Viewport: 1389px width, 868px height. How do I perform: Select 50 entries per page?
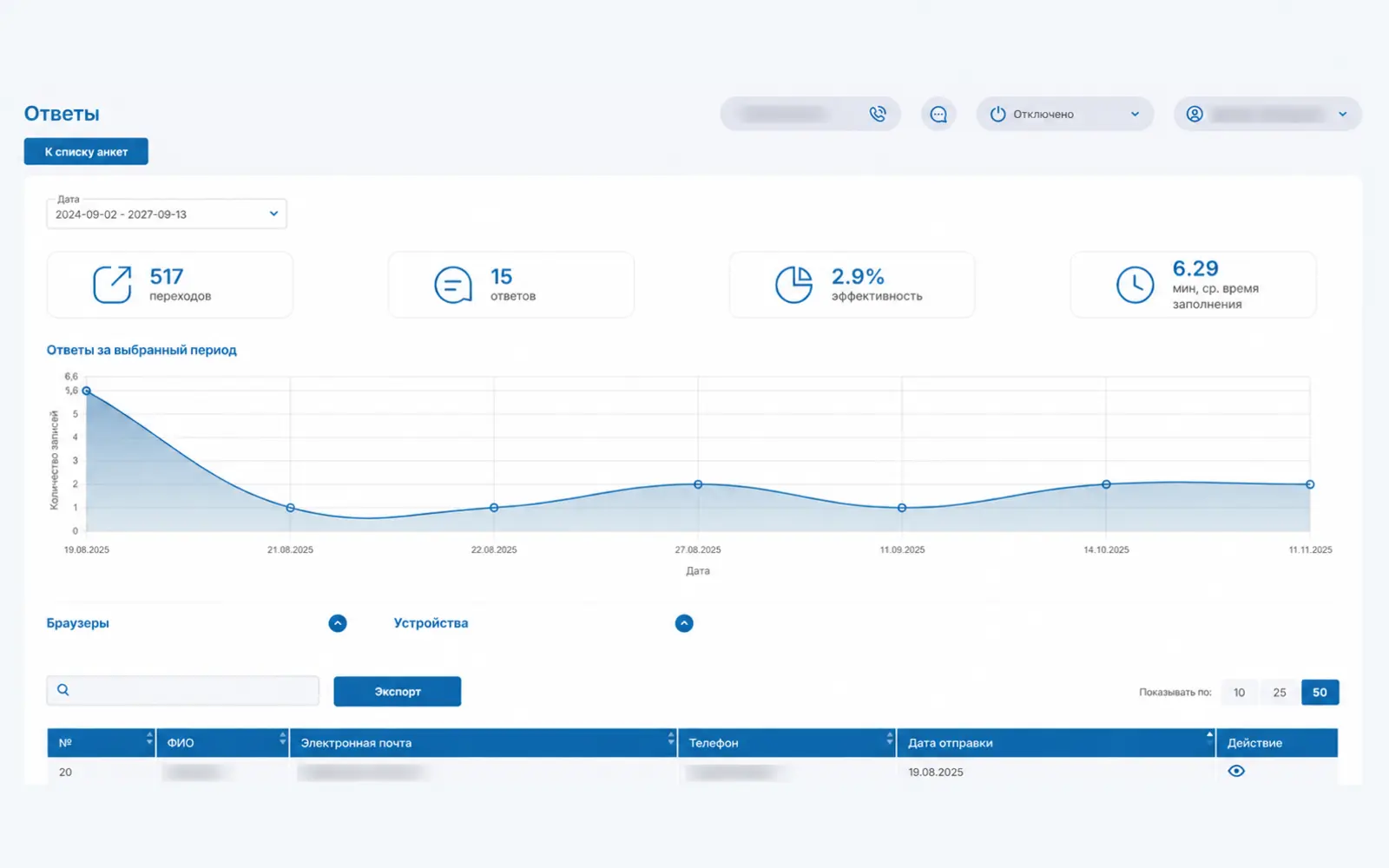tap(1320, 692)
